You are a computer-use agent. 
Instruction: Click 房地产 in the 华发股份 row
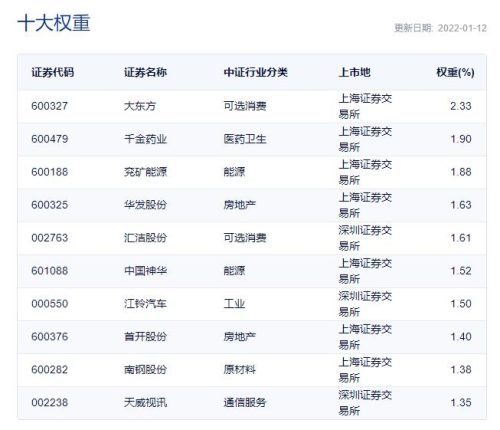tap(239, 205)
